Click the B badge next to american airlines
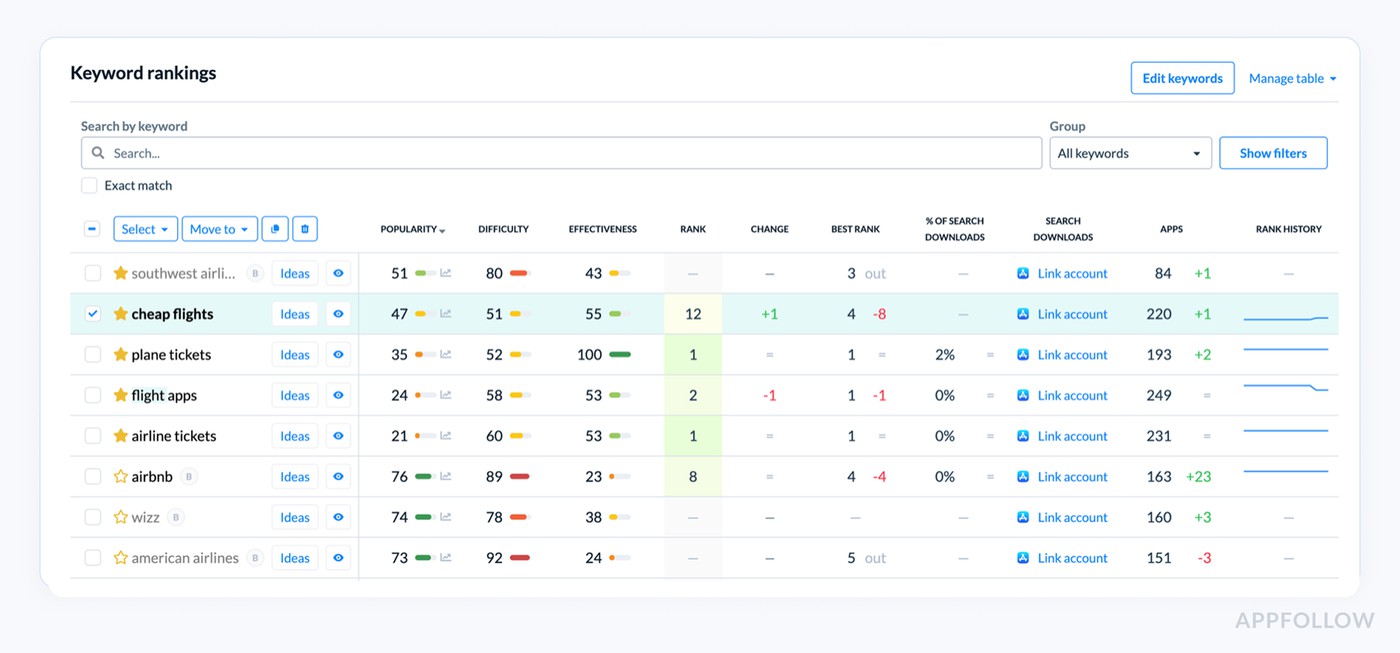The height and width of the screenshot is (653, 1400). click(x=255, y=558)
